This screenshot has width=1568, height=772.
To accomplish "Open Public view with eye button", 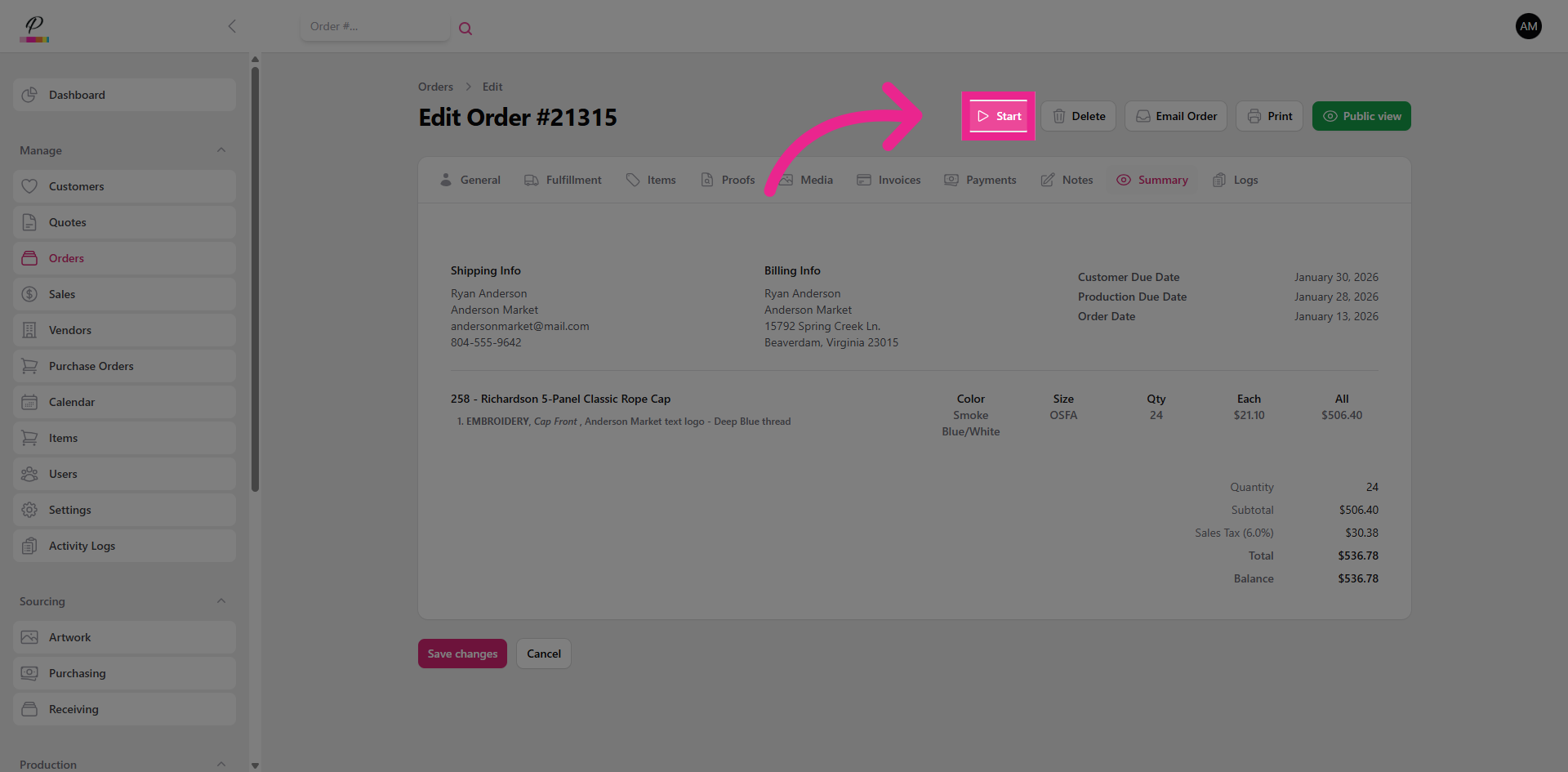I will [1361, 116].
